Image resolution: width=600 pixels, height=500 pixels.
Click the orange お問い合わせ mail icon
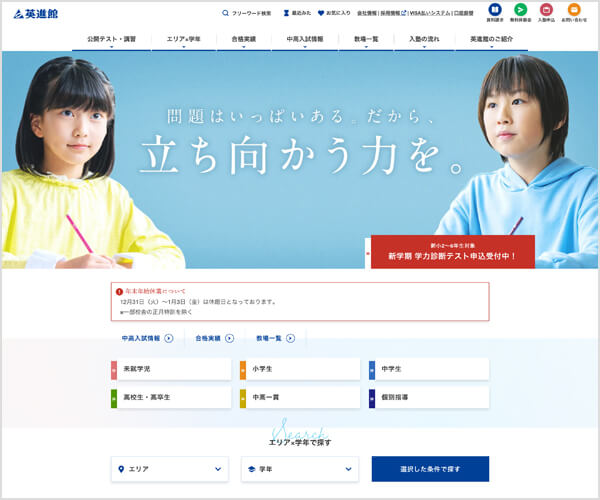[x=574, y=12]
